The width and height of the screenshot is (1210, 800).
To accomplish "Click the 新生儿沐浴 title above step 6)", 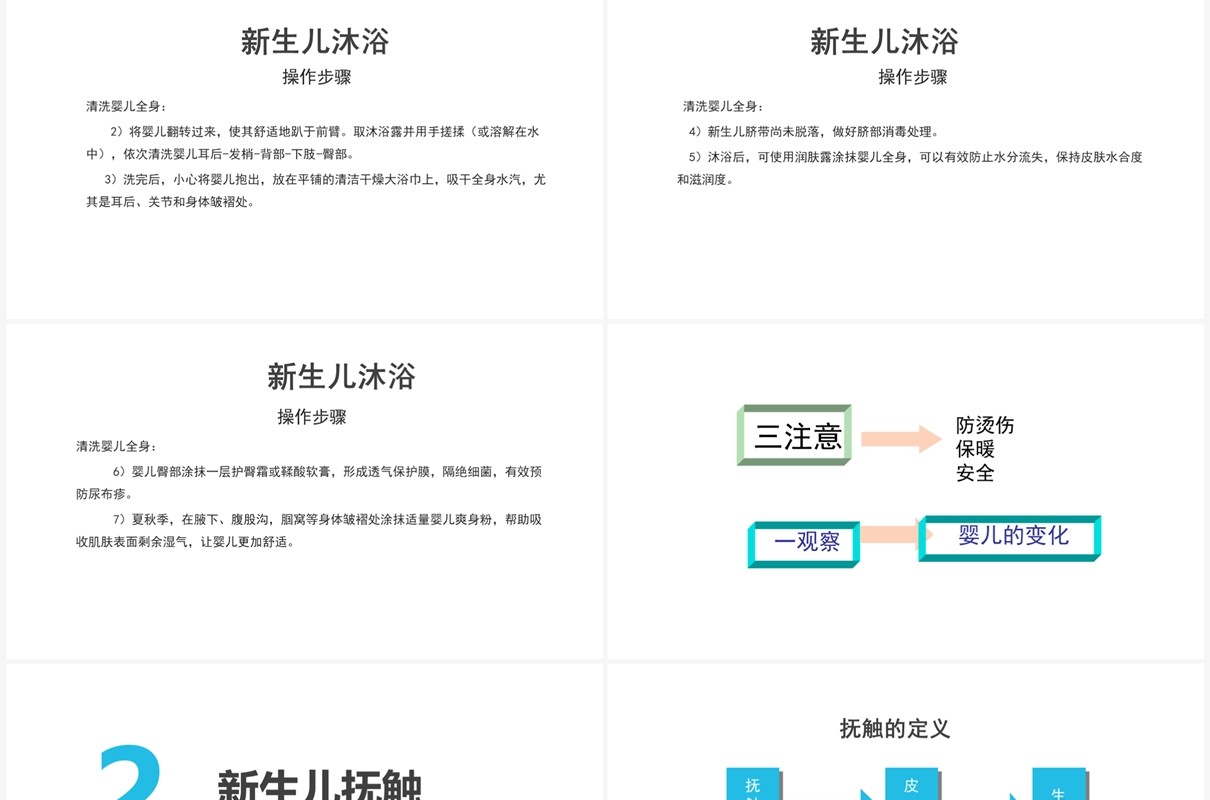I will tap(341, 376).
